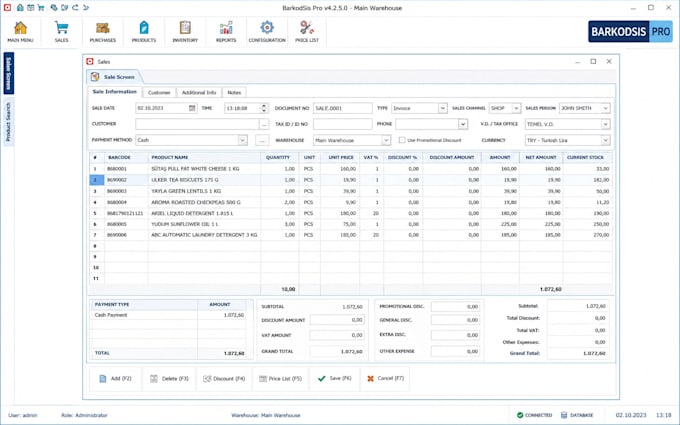Select the Aroma Roasted Chickpeas 500 G row

coord(351,202)
